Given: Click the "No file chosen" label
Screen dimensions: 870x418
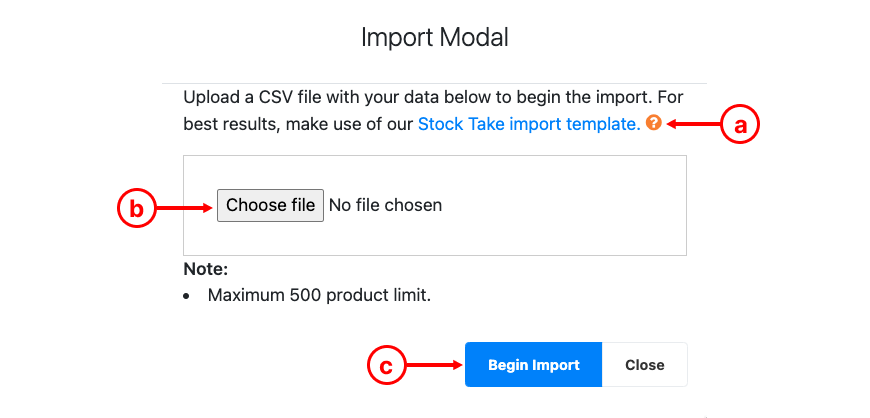Looking at the screenshot, I should coord(386,205).
